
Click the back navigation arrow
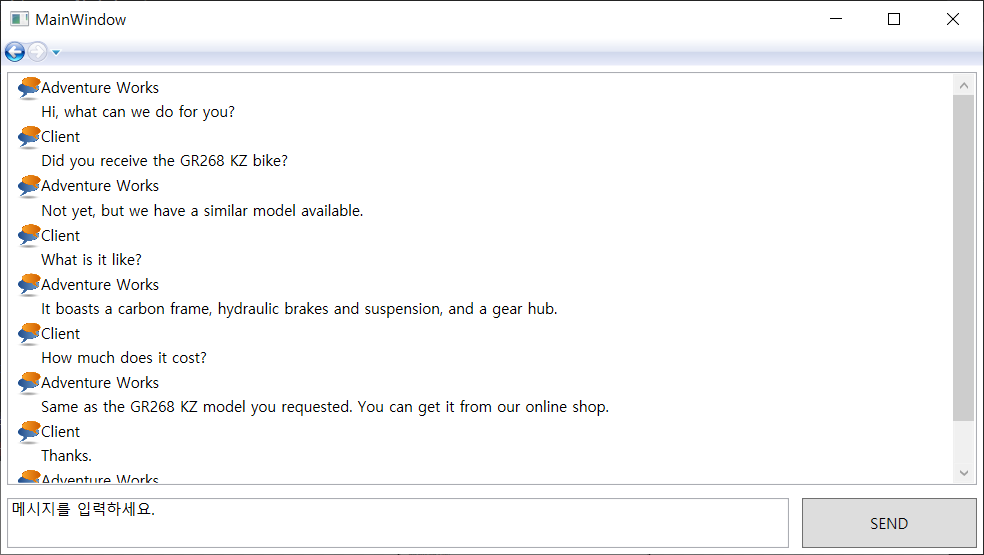point(15,51)
